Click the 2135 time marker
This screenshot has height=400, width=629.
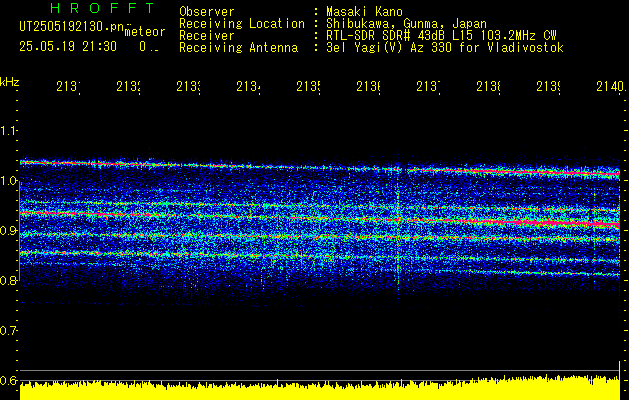(x=308, y=87)
